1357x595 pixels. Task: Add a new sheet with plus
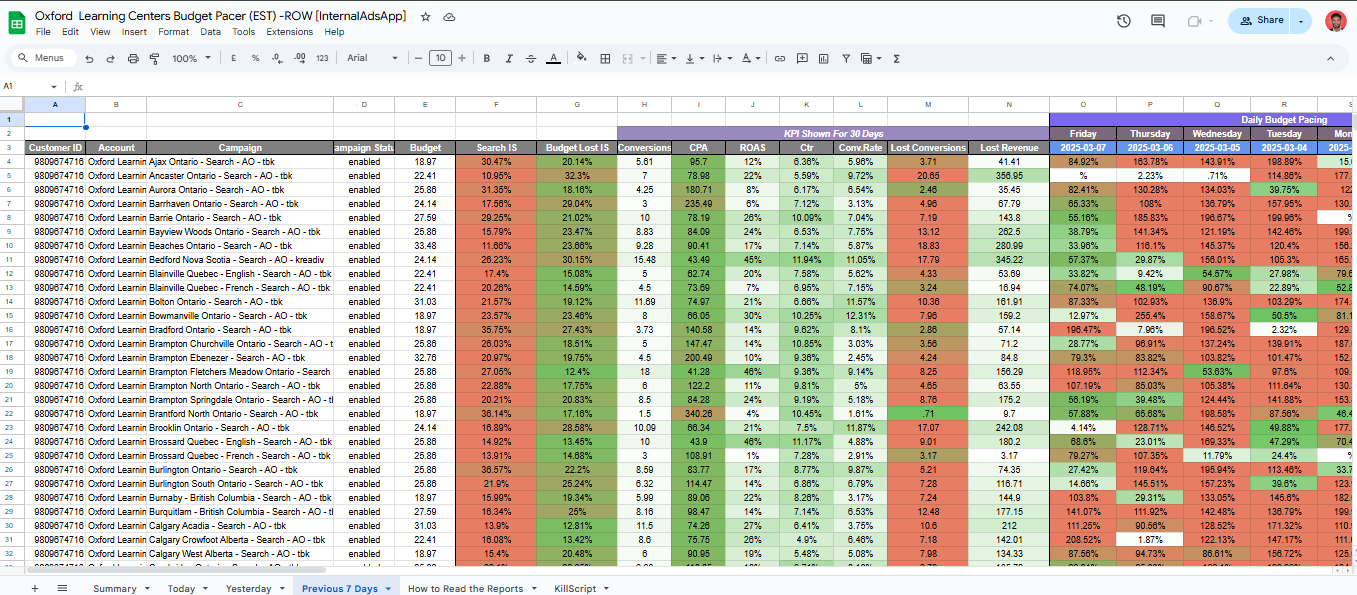tap(34, 588)
